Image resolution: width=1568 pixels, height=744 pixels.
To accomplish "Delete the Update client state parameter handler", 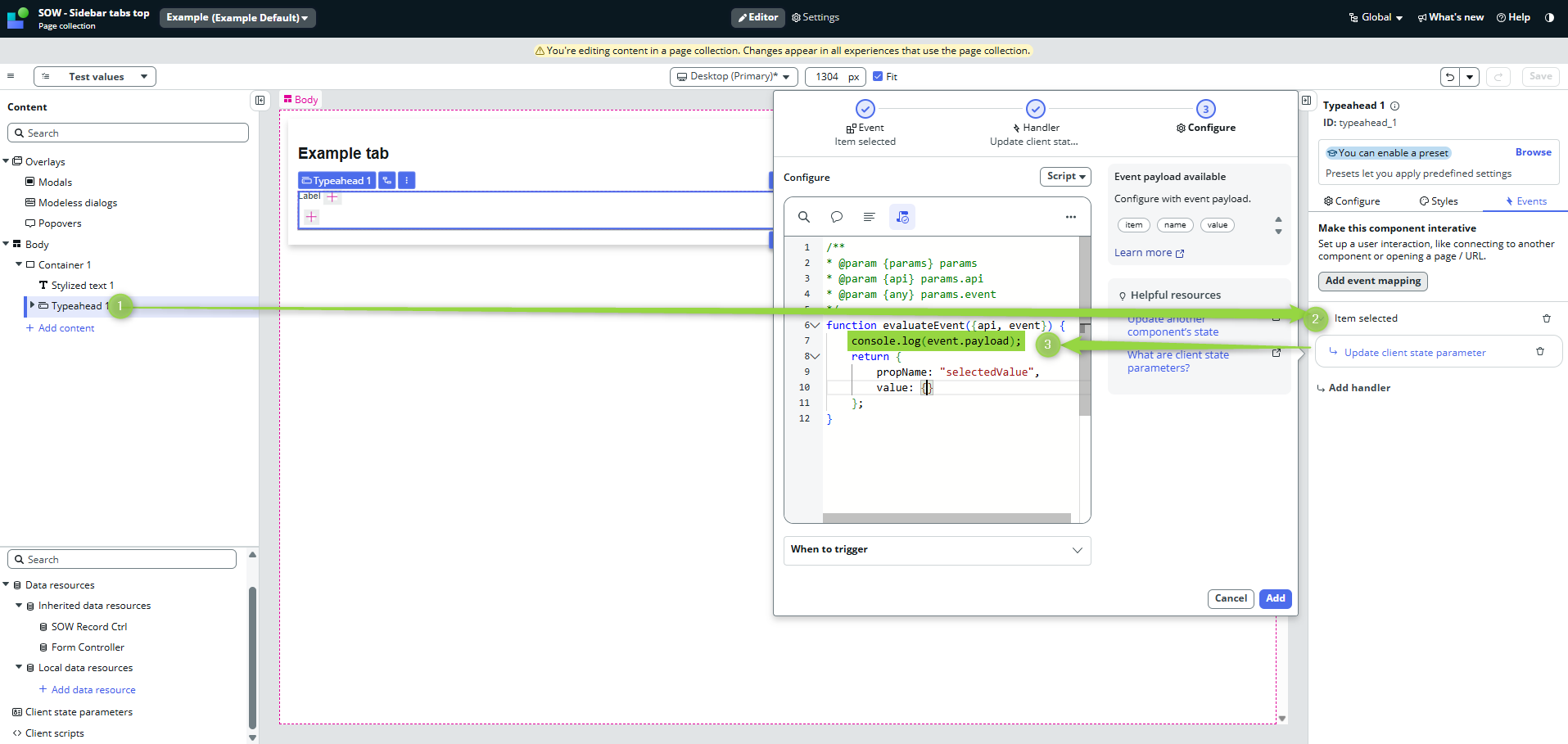I will pos(1539,352).
